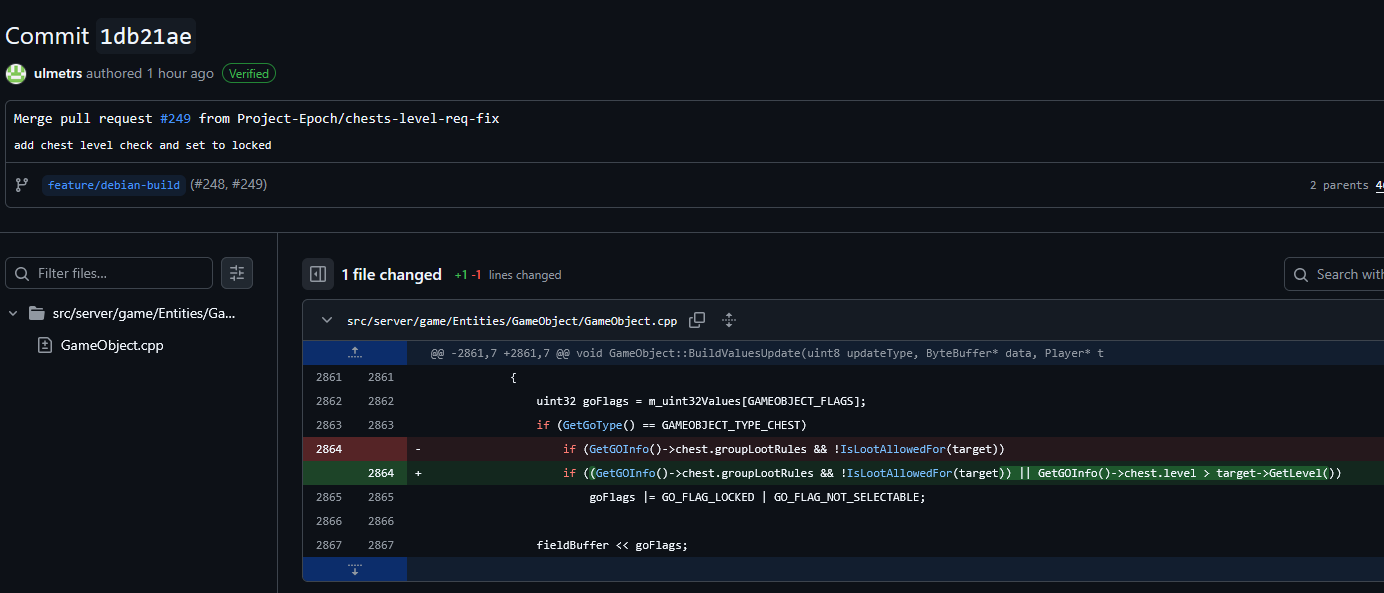The height and width of the screenshot is (593, 1384).
Task: Open the #249 link beside the branch name
Action: click(249, 185)
